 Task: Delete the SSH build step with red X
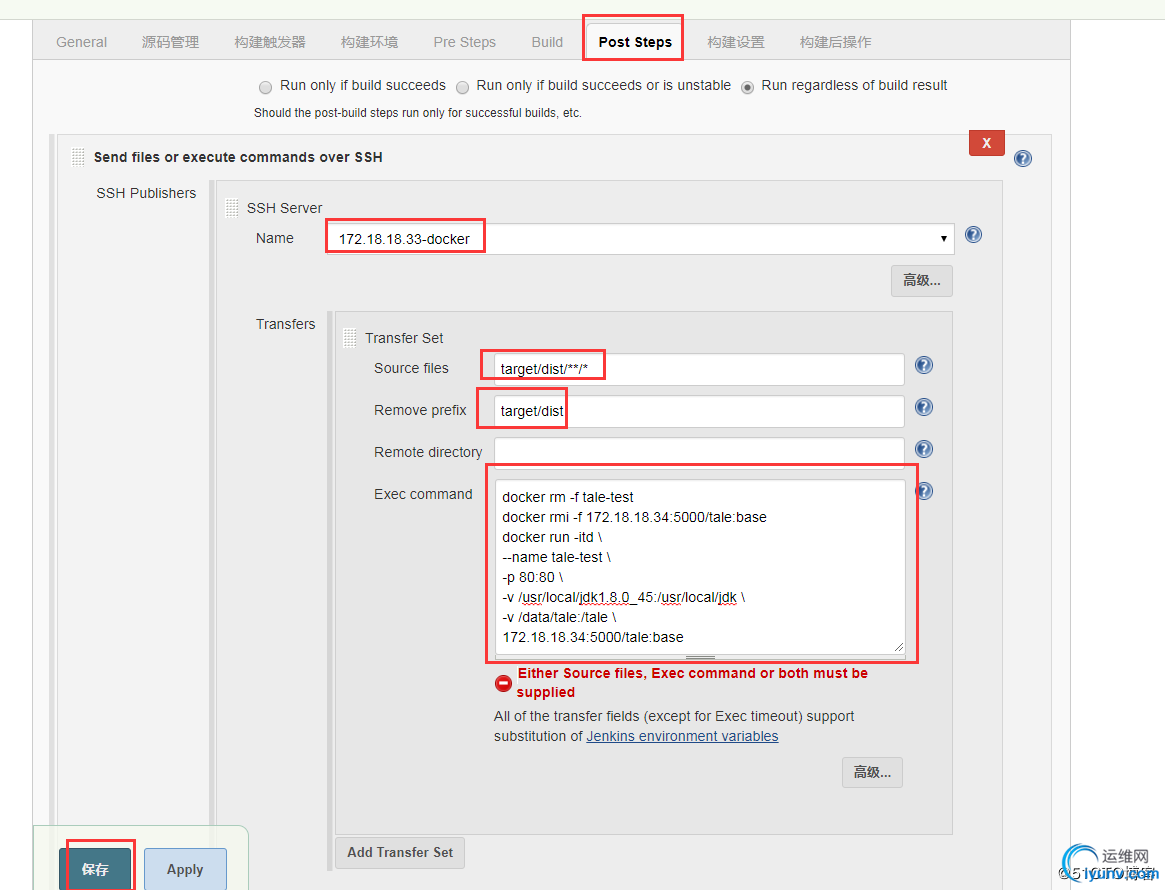click(987, 143)
